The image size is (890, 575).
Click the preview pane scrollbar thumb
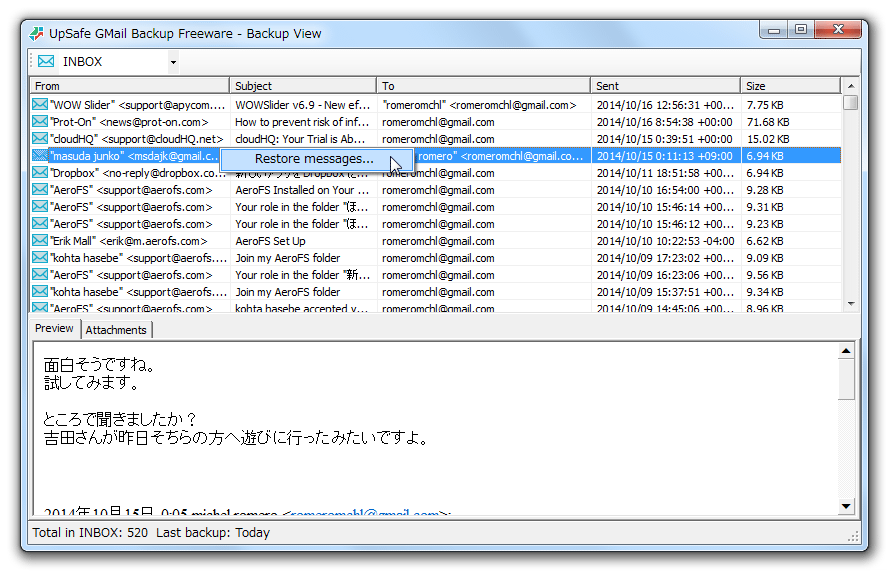click(846, 379)
